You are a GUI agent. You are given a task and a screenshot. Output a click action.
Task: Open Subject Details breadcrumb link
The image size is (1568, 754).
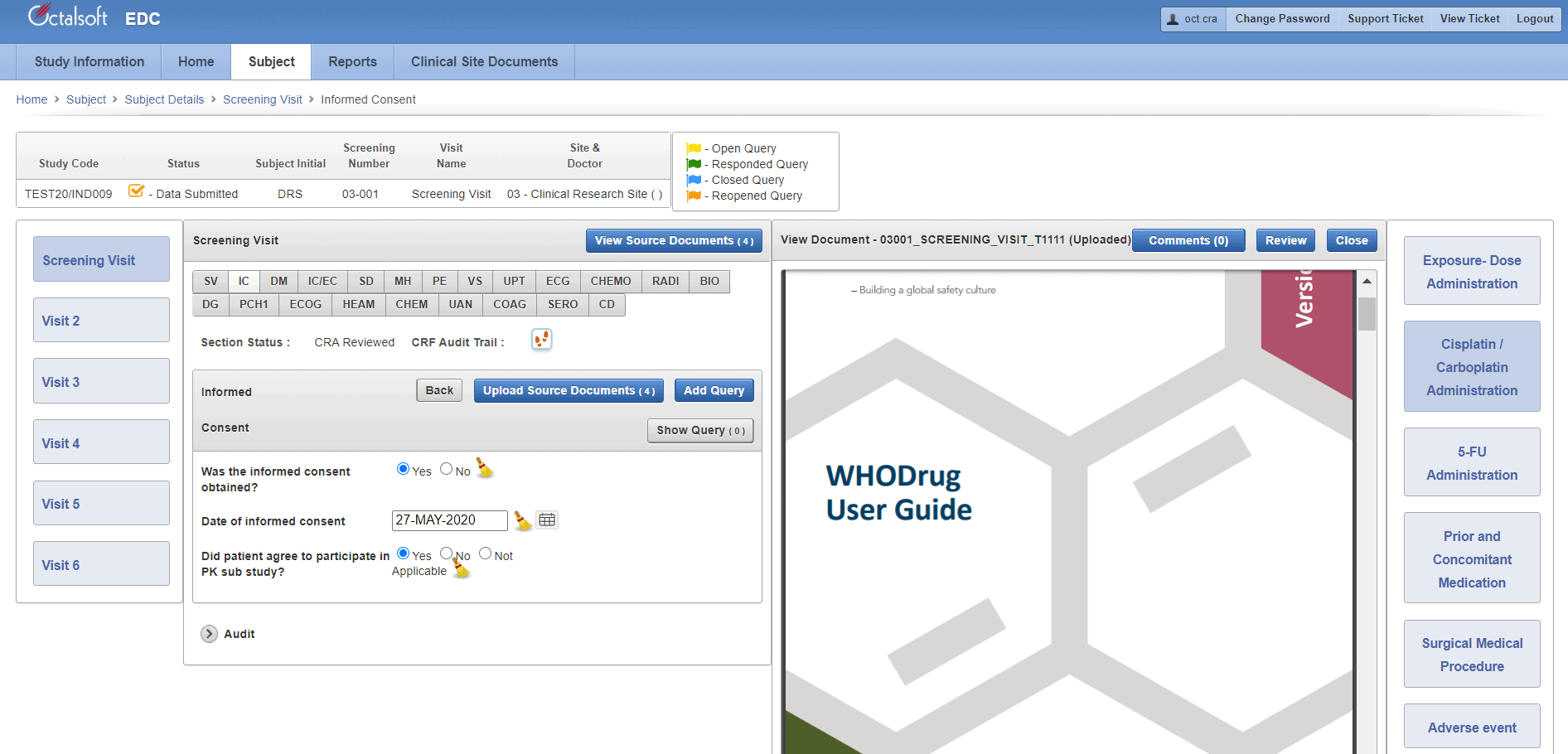[164, 99]
